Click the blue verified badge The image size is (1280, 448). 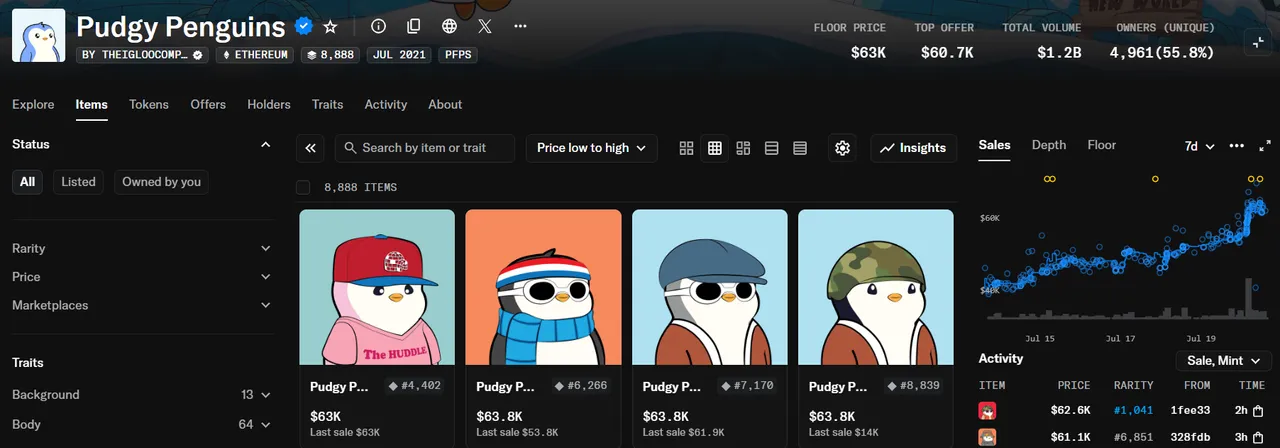pyautogui.click(x=304, y=26)
